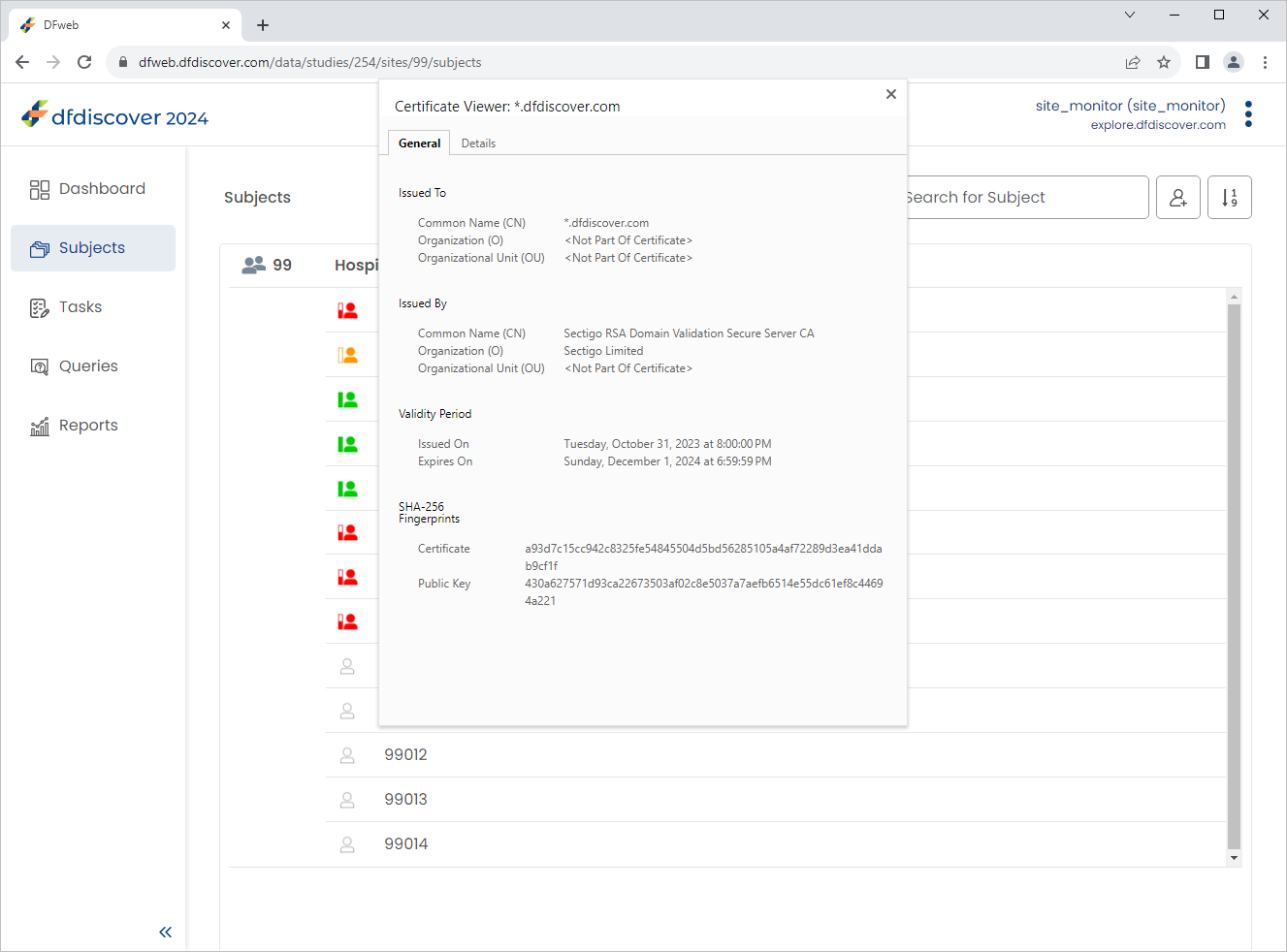Click the add subject icon button

1178,198
